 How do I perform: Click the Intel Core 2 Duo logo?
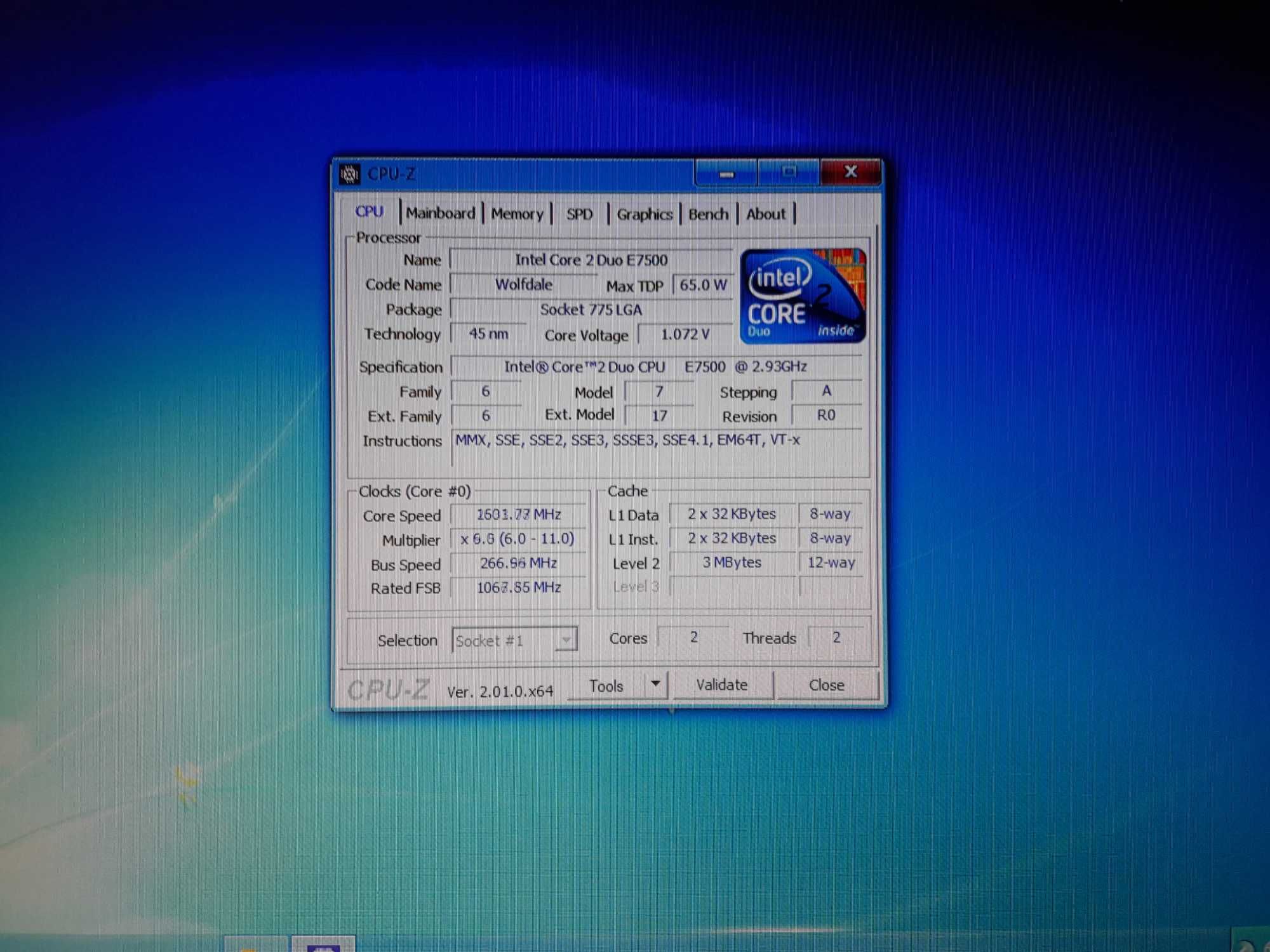pos(803,296)
